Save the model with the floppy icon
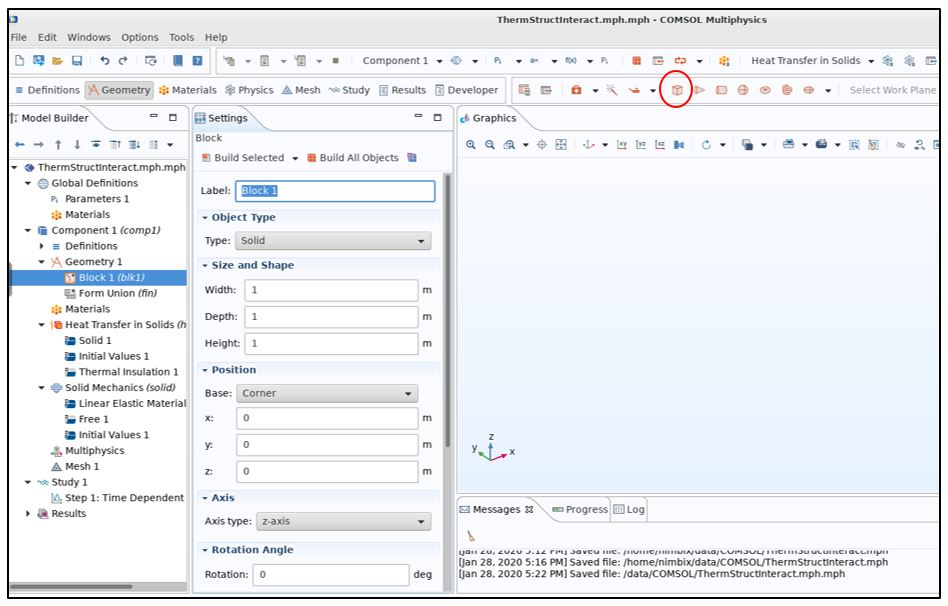Image resolution: width=948 pixels, height=606 pixels. tap(77, 60)
